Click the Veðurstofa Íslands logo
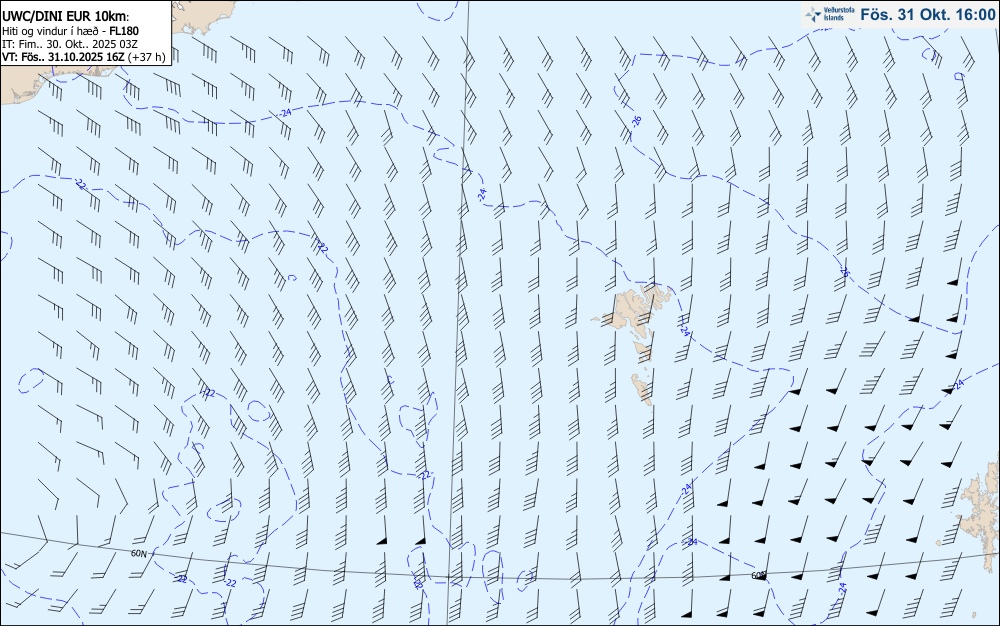 pyautogui.click(x=830, y=15)
